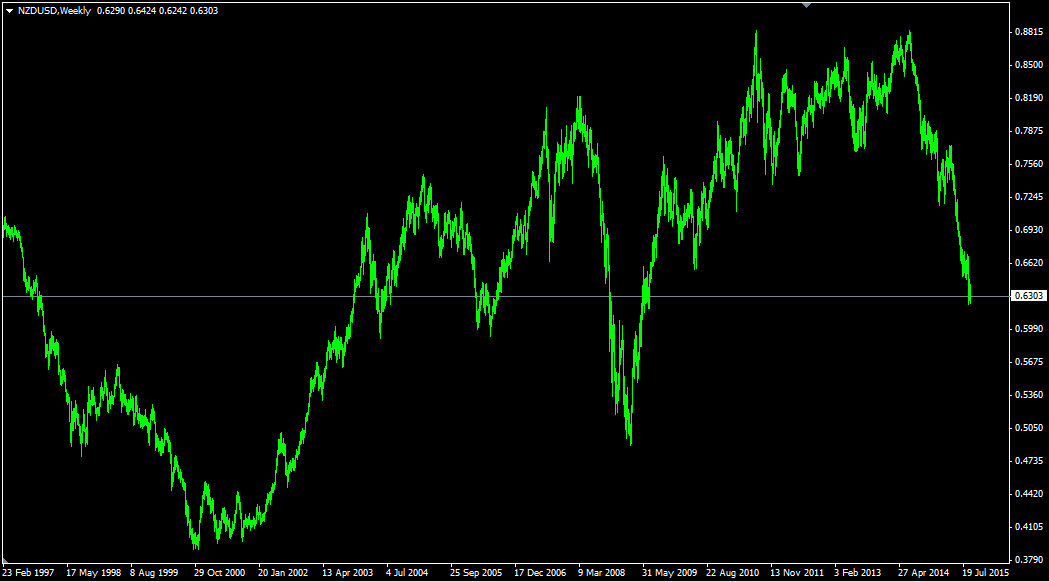Click the 0.3790 price level label
Viewport: 1049px width, 582px height.
(x=1029, y=559)
